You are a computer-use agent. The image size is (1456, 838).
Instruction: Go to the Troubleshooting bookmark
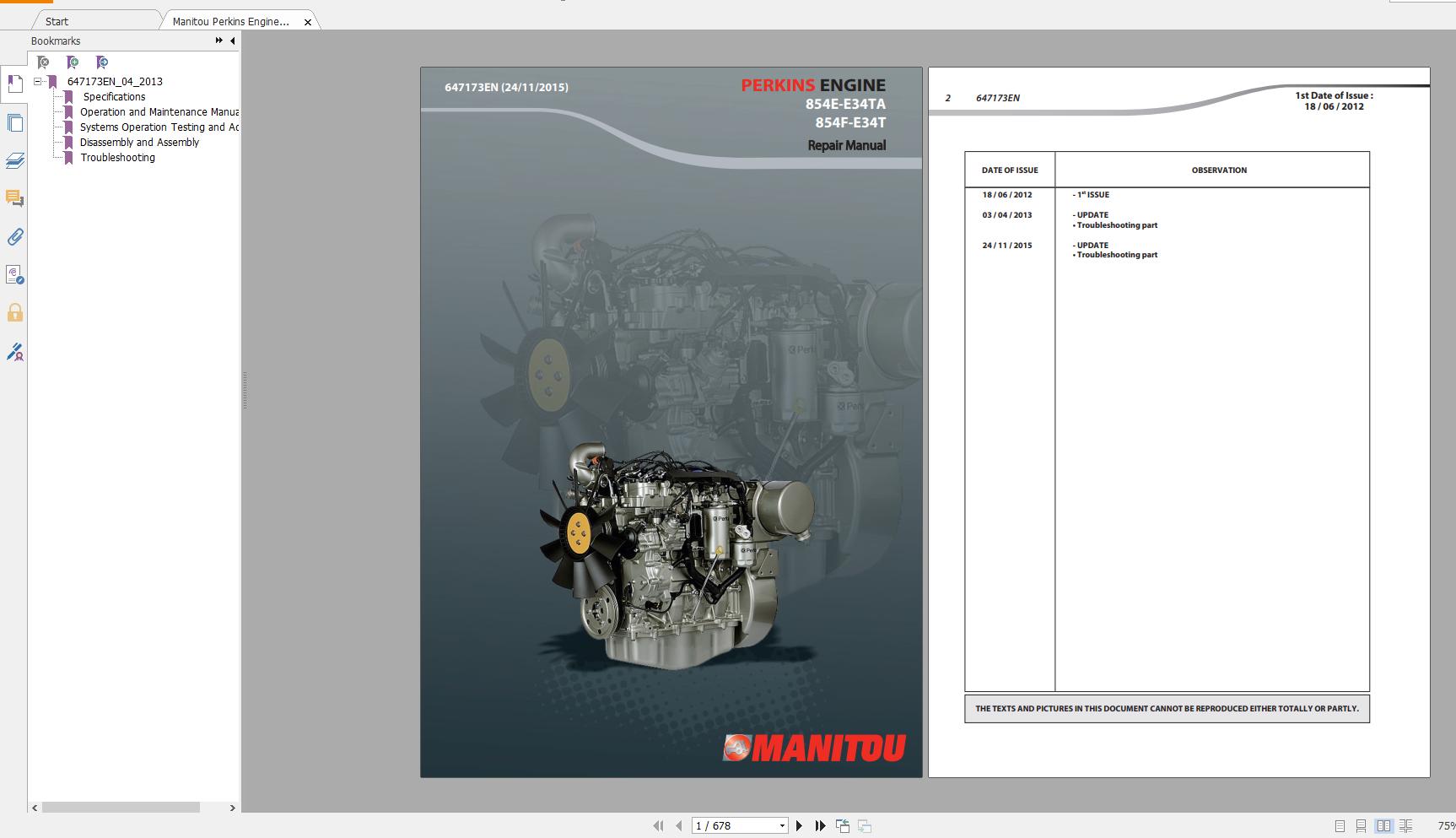click(x=117, y=157)
